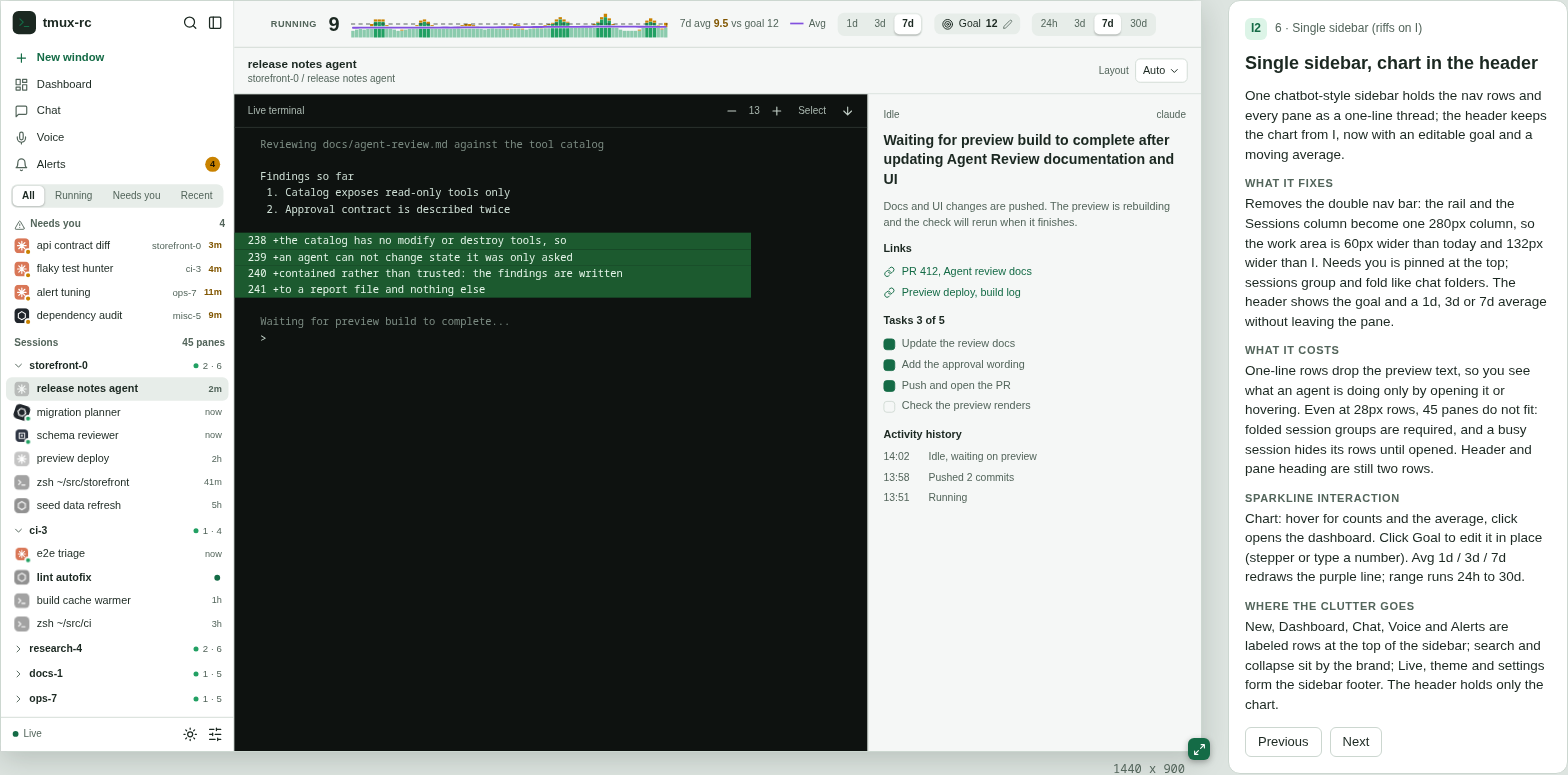
Task: Uncheck the 'Add the approval wording' task
Action: [x=889, y=365]
